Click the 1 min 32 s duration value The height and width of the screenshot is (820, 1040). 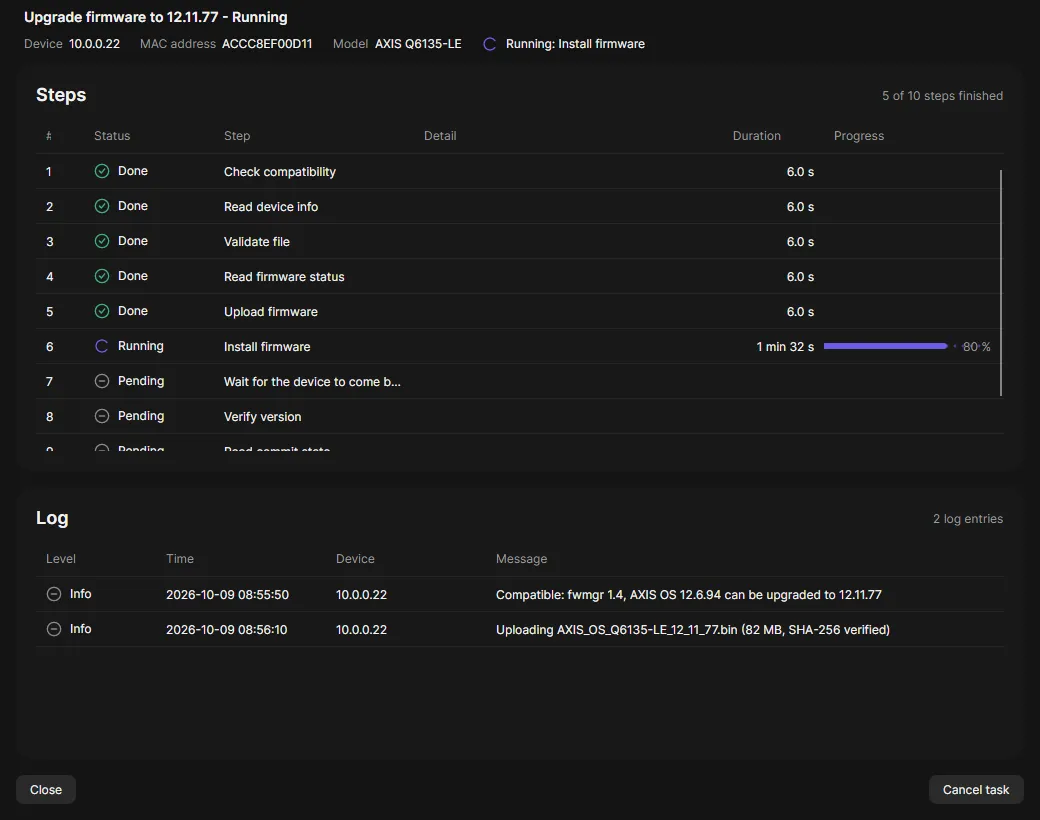pyautogui.click(x=785, y=346)
